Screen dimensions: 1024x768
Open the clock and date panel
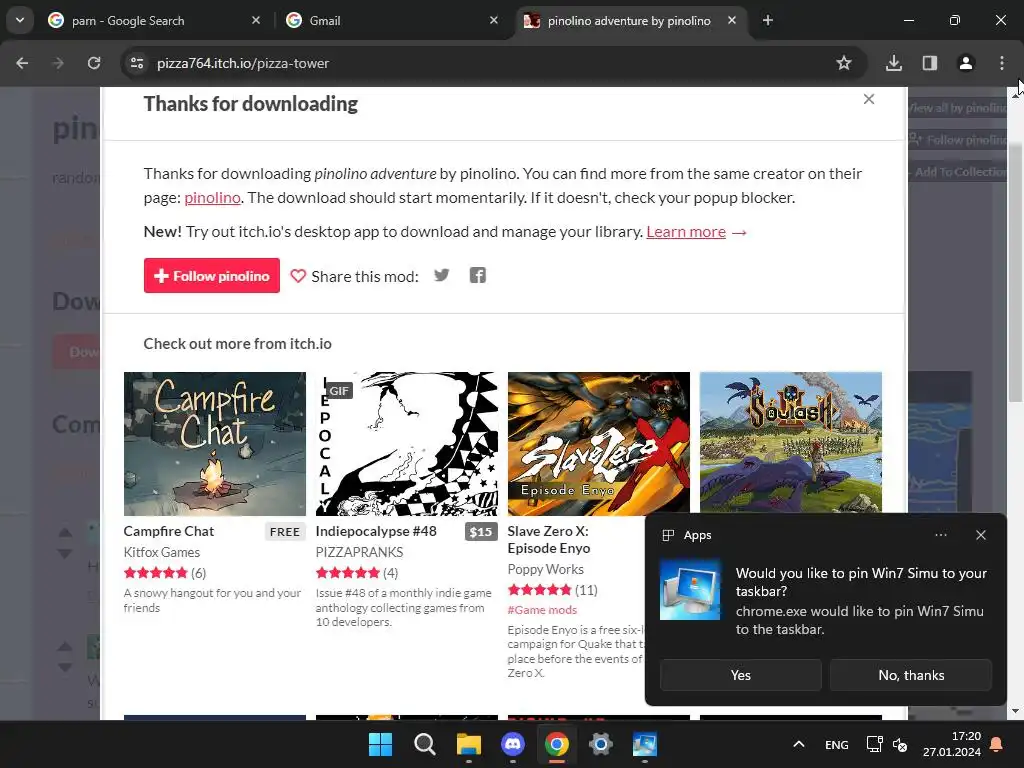coord(952,744)
